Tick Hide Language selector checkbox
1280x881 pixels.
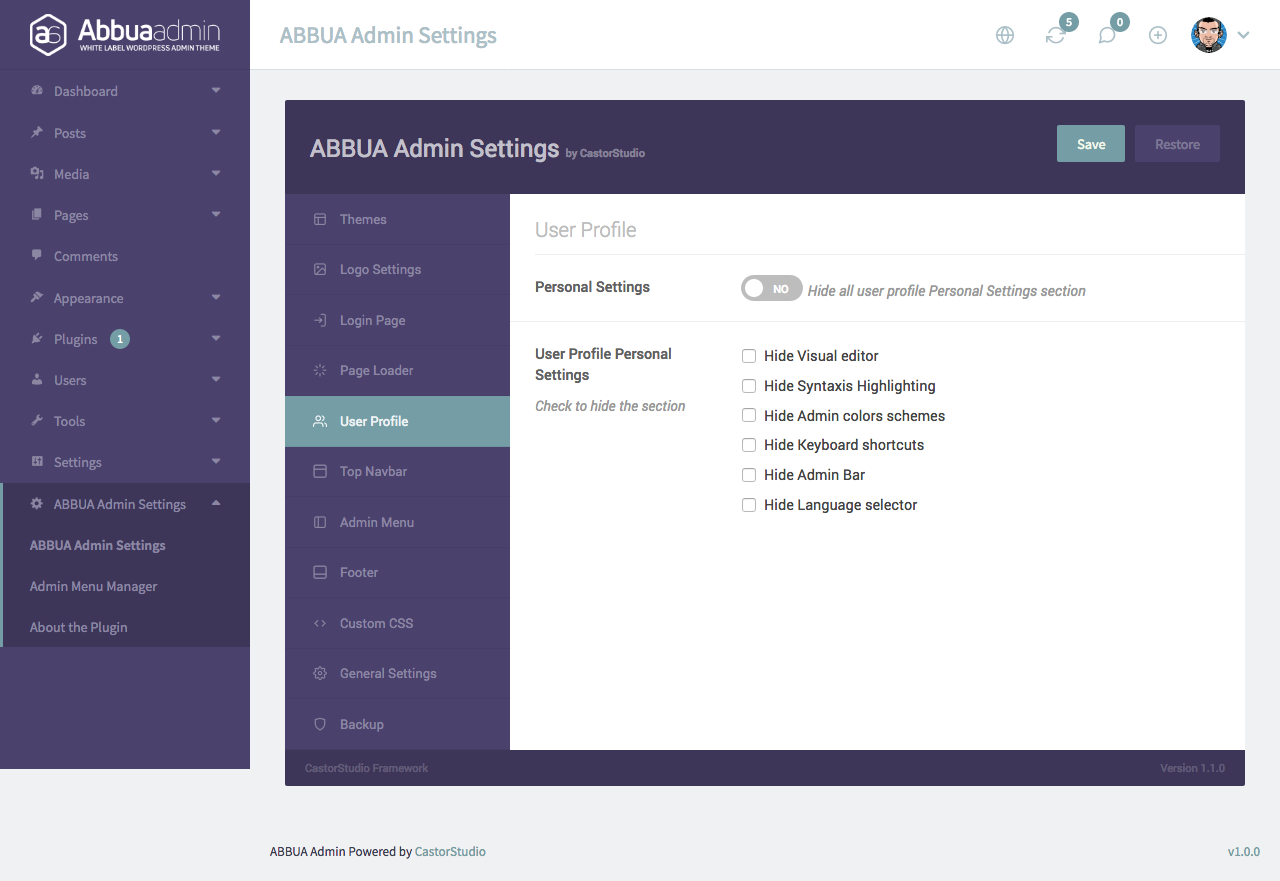pos(749,505)
